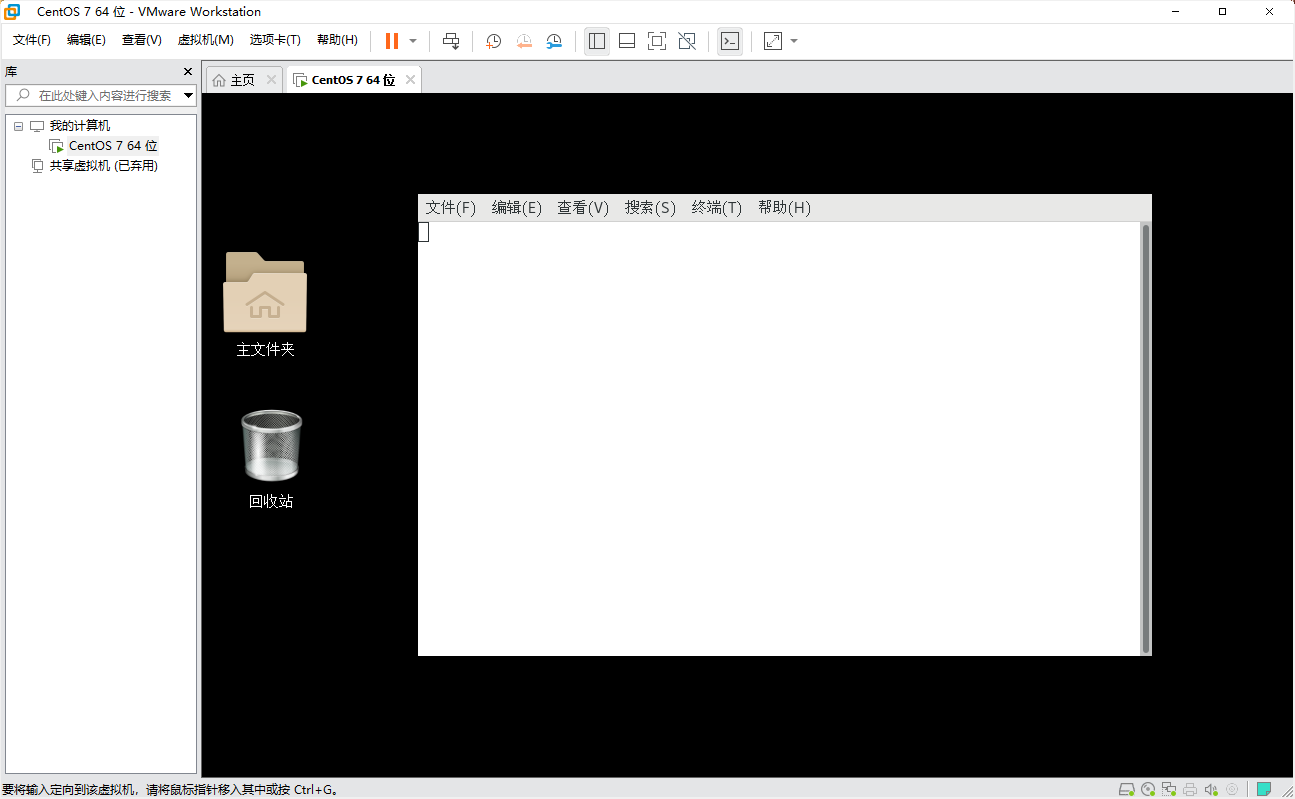Viewport: 1295px width, 799px height.
Task: Click the terminal vertical scrollbar
Action: click(1146, 438)
